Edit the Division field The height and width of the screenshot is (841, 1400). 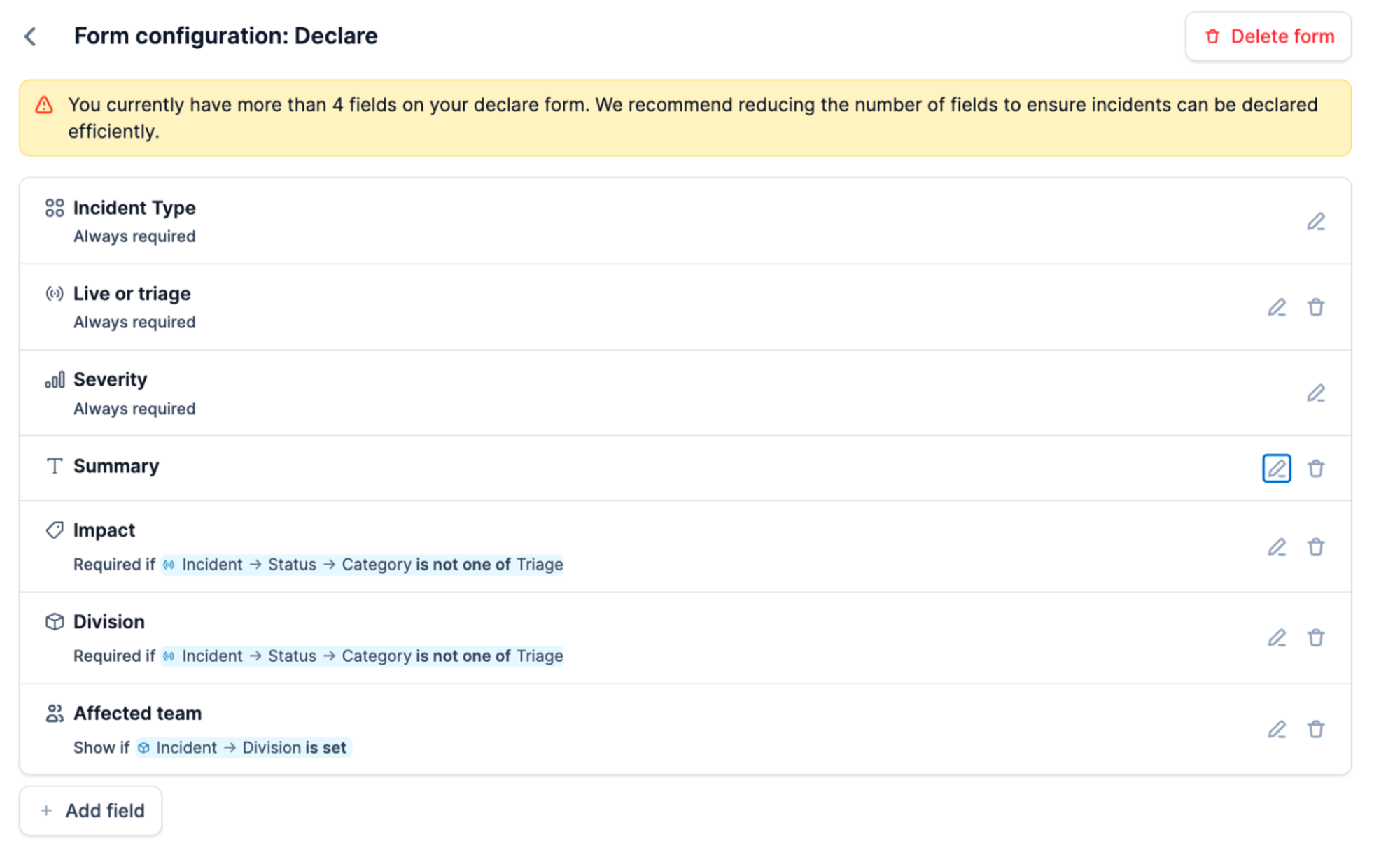point(1276,638)
